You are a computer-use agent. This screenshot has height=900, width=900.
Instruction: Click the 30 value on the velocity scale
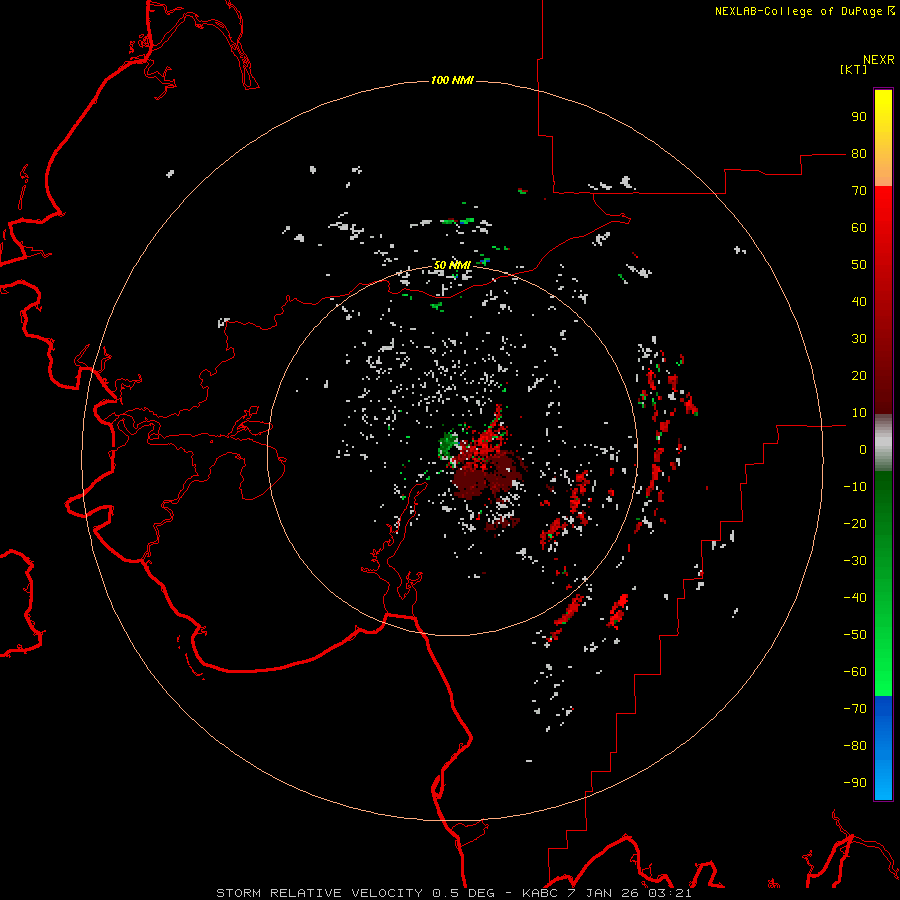[859, 339]
